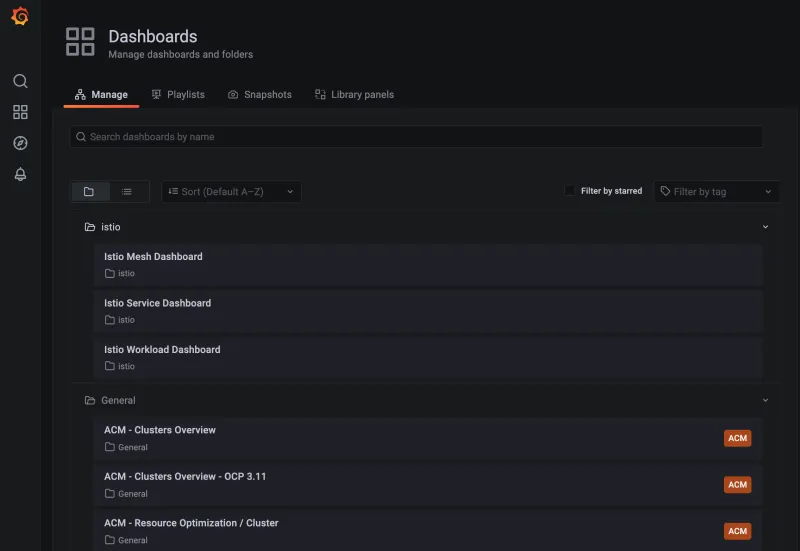Click General label under Resource Optimization / Cluster
The width and height of the screenshot is (800, 551).
coord(133,540)
